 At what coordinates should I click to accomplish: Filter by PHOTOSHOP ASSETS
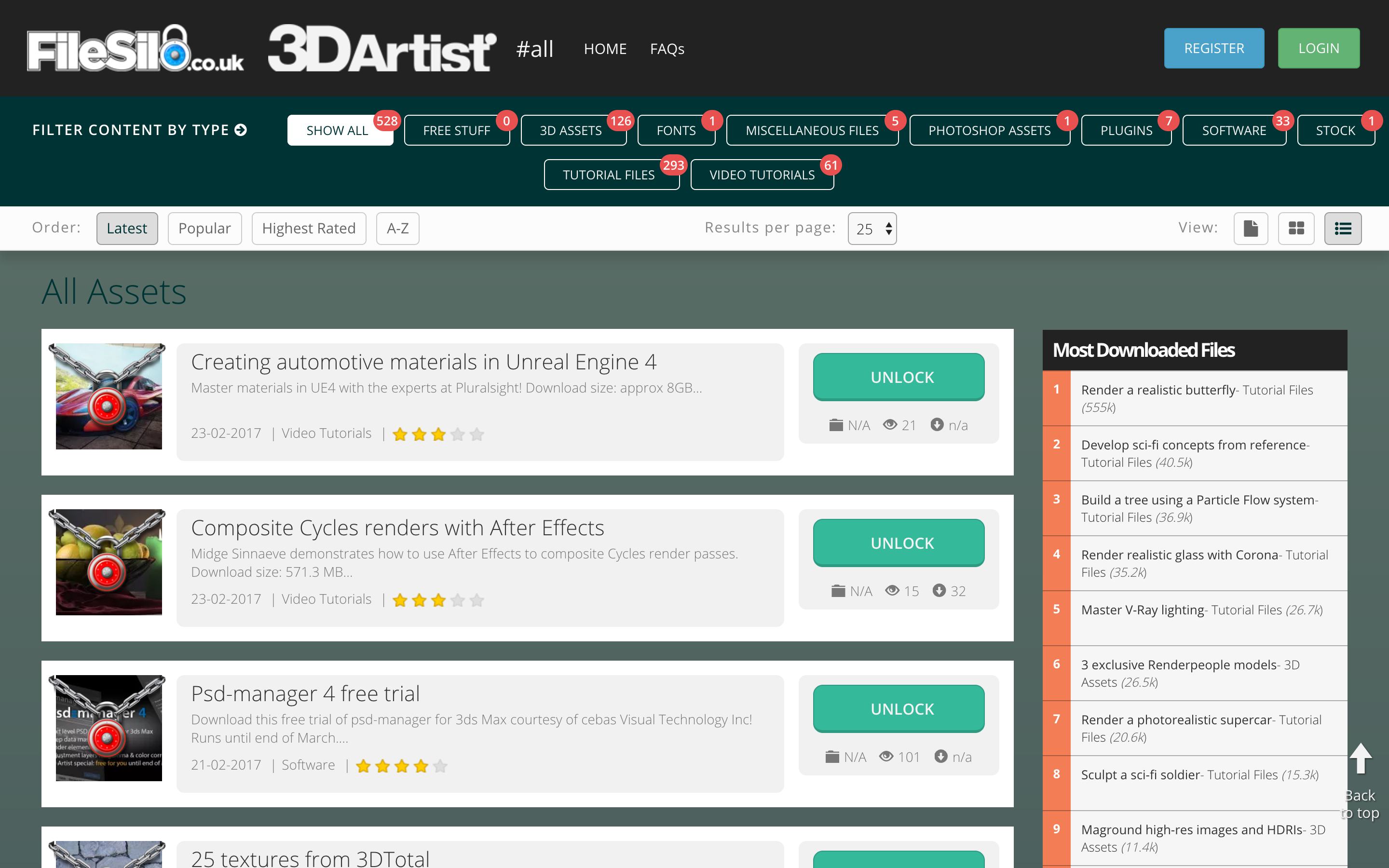990,130
